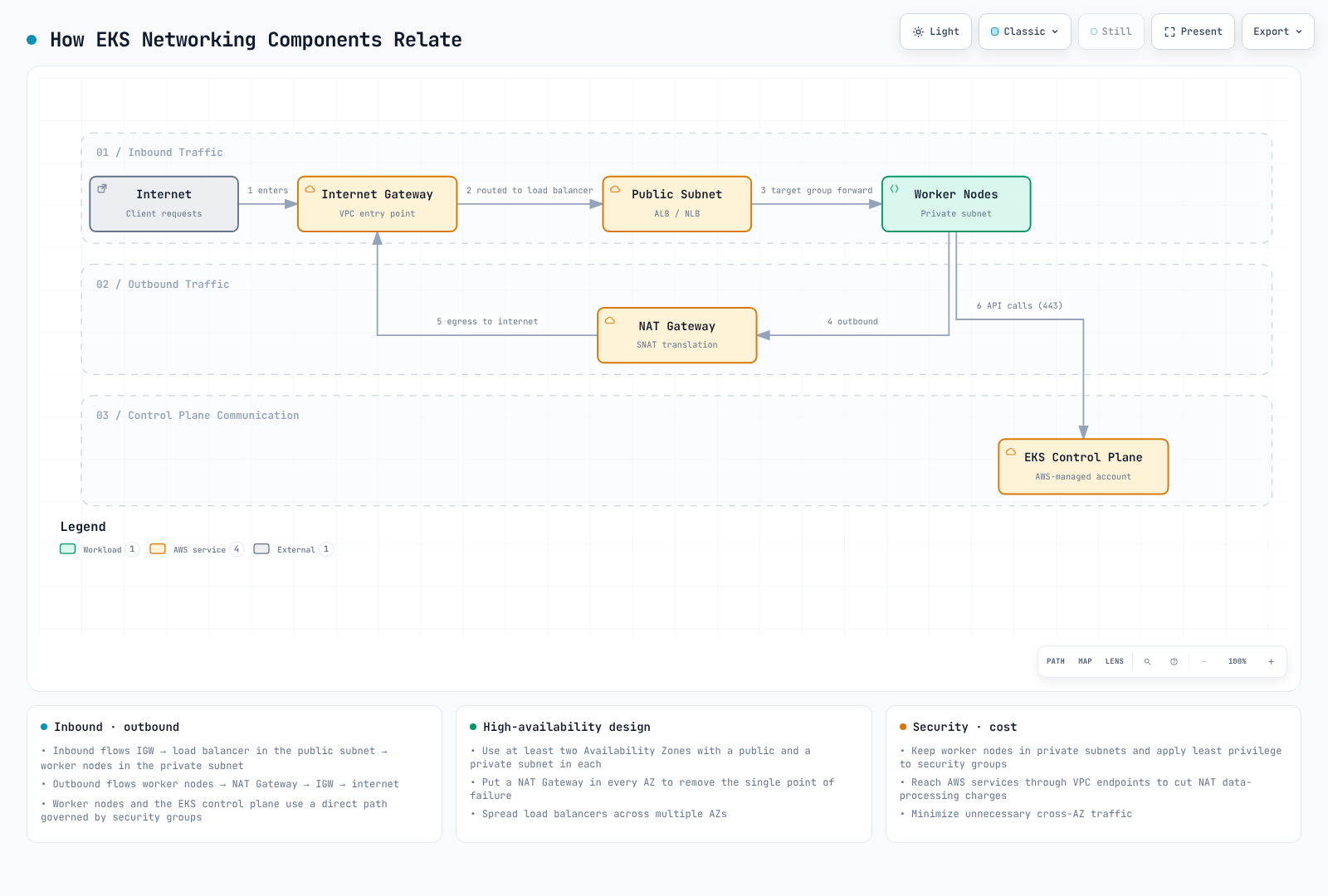Click the cloud icon on NAT Gateway node
1328x896 pixels.
pyautogui.click(x=610, y=320)
